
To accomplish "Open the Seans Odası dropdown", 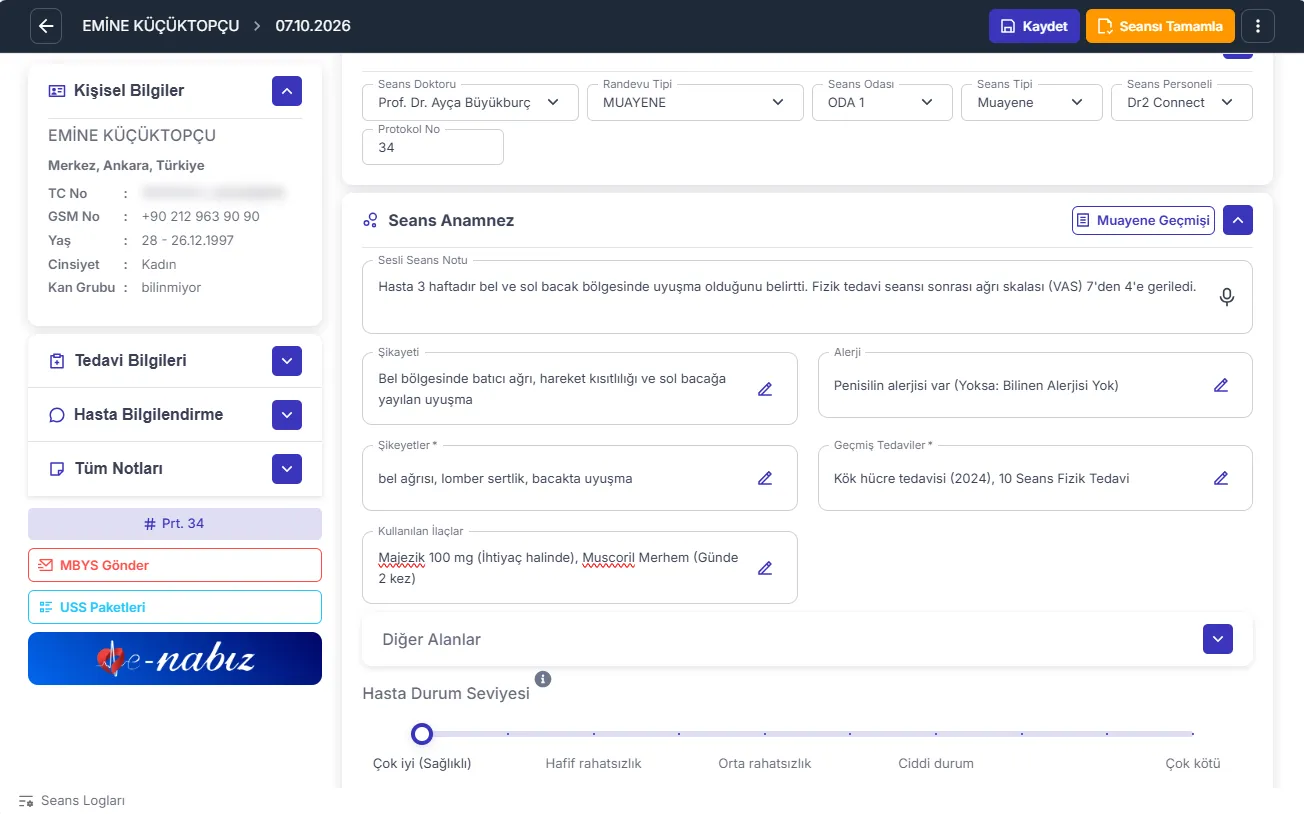I will point(883,102).
